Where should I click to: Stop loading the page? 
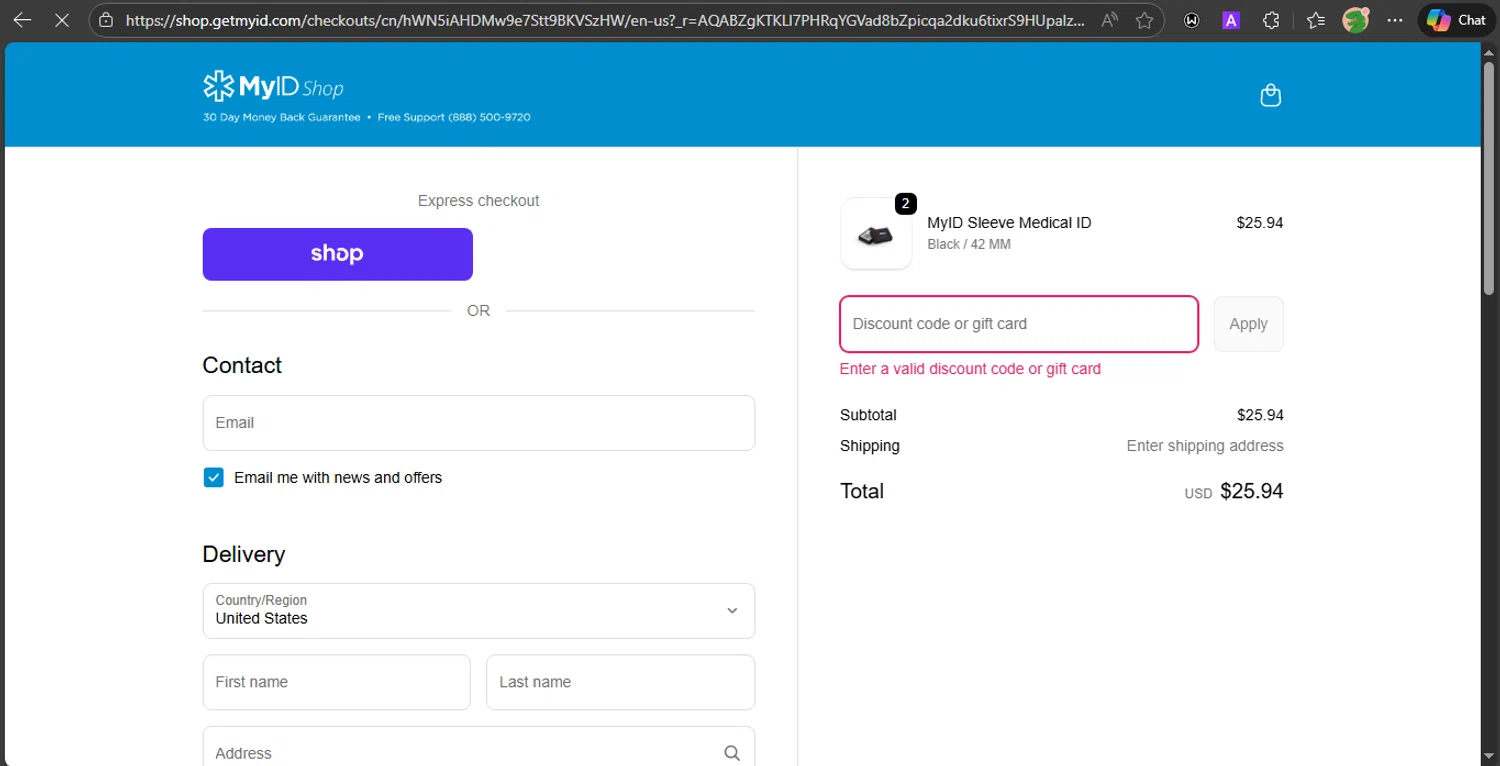[x=62, y=20]
